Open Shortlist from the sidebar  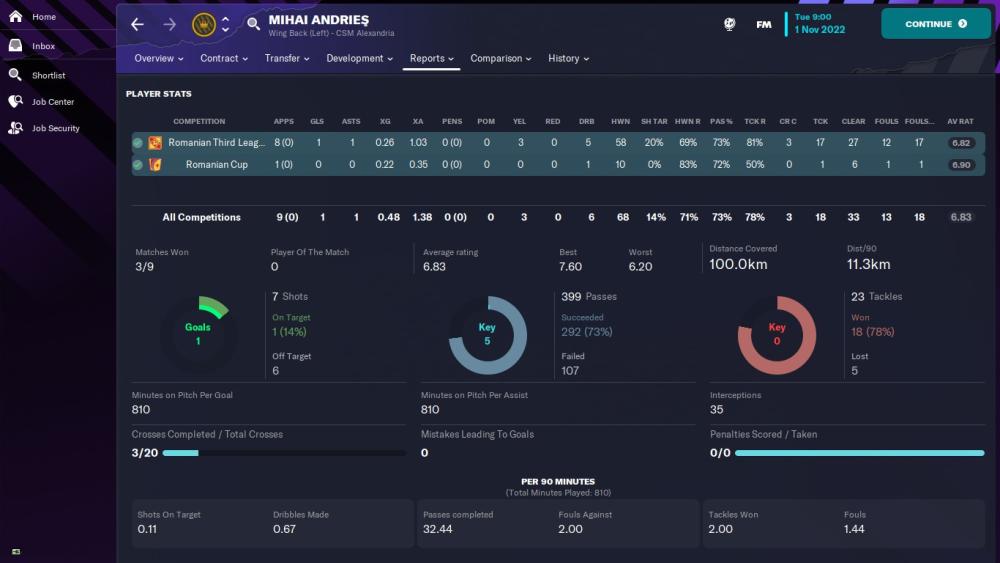pos(49,75)
